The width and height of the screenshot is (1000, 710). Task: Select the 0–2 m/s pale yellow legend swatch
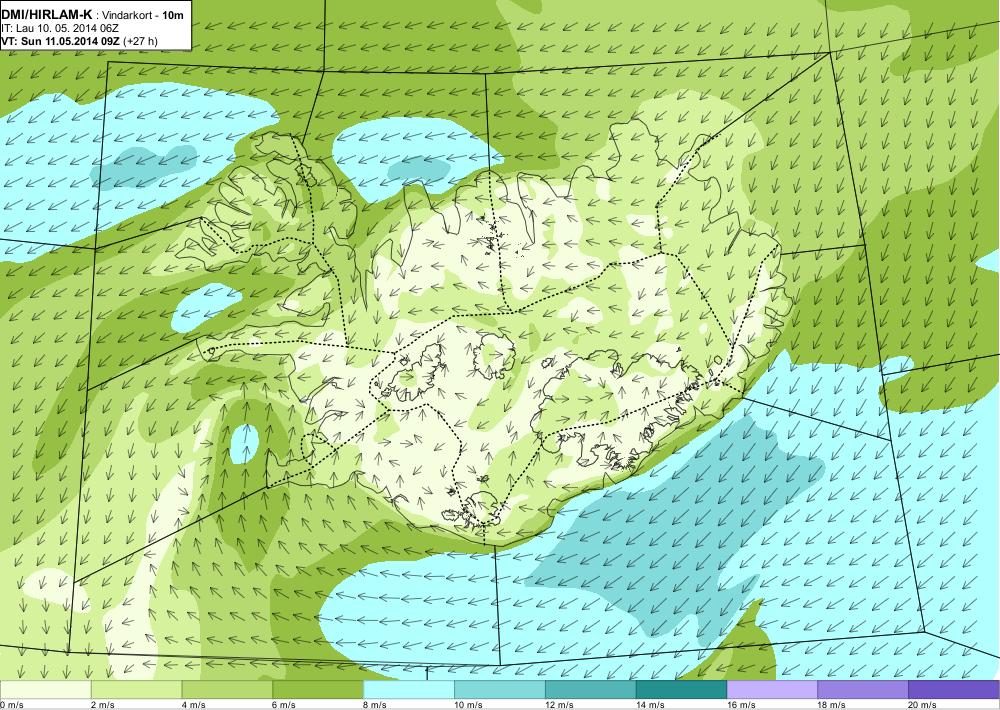[46, 690]
